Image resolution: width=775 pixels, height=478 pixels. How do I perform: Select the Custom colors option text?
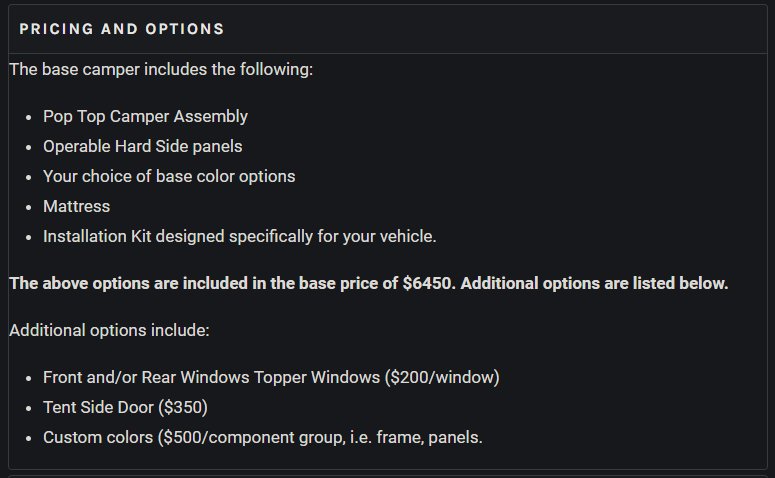[98, 437]
